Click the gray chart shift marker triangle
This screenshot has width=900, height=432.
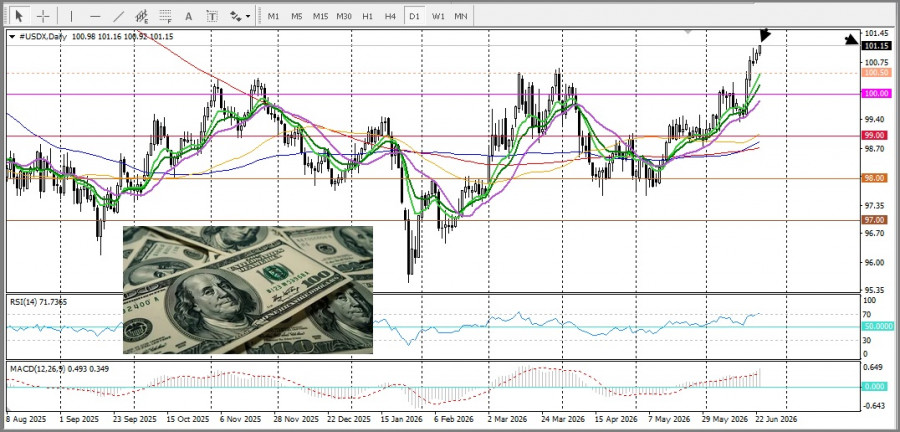688,33
